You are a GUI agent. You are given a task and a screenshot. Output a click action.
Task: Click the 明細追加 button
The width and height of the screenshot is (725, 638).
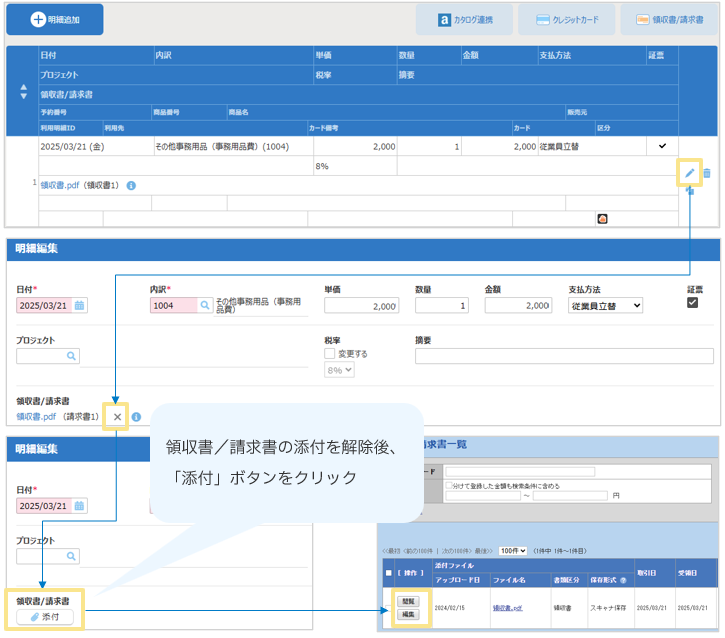tap(55, 19)
